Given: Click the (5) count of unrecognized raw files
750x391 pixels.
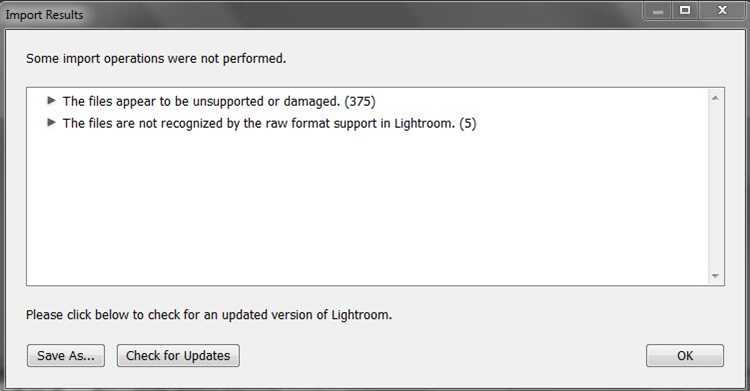Looking at the screenshot, I should coord(468,123).
